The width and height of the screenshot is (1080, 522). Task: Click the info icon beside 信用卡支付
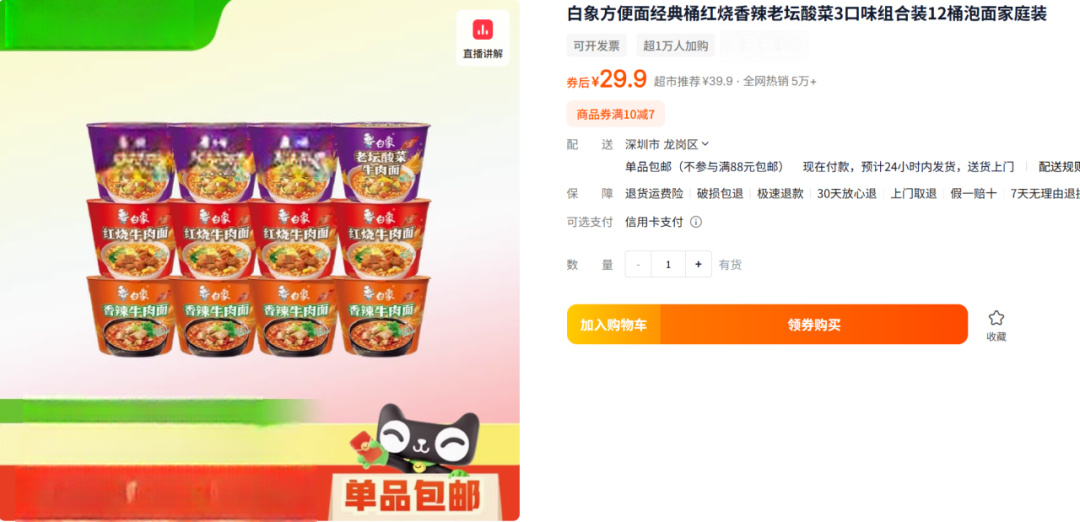point(696,222)
